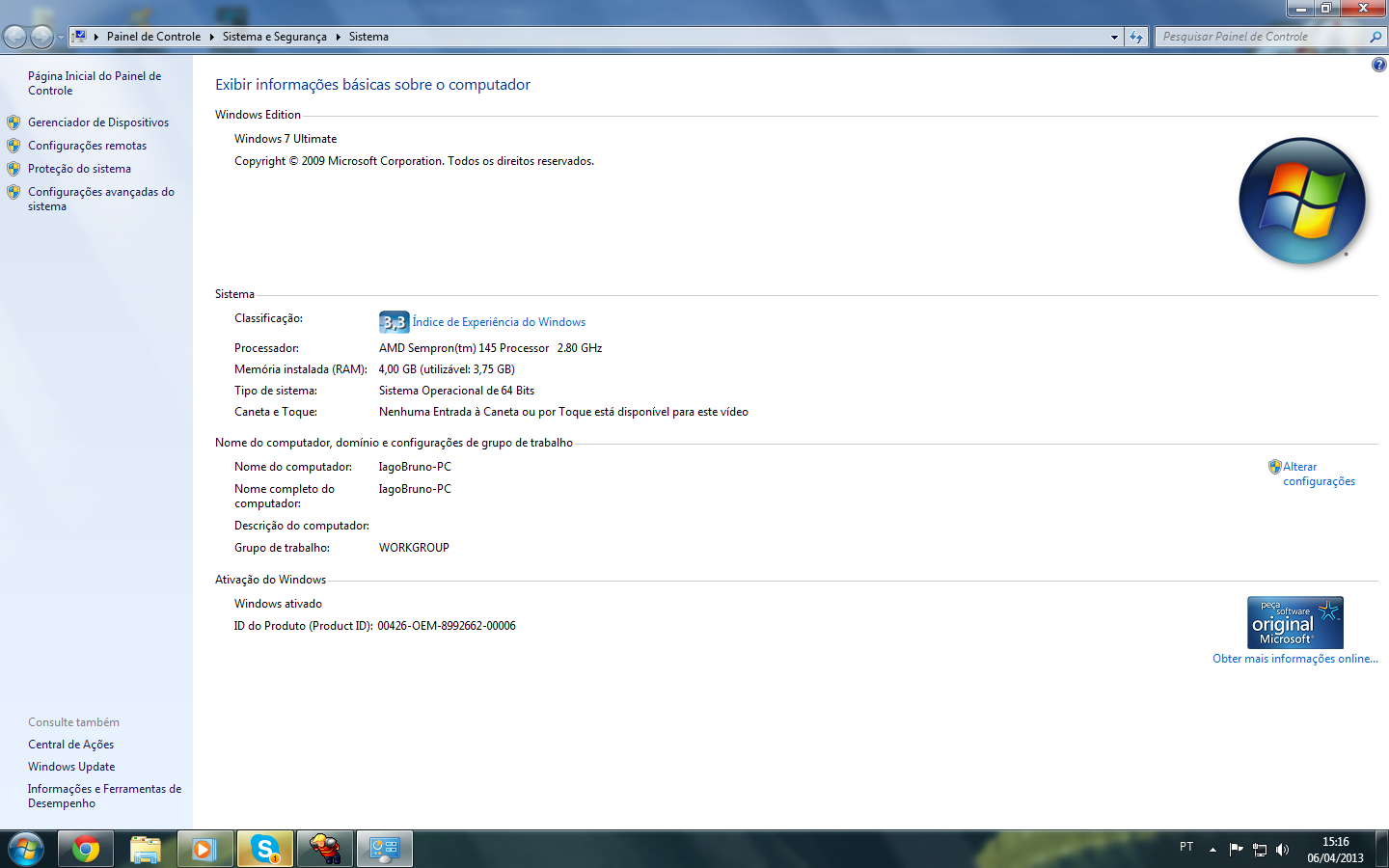Image resolution: width=1389 pixels, height=868 pixels.
Task: Open Skype from the taskbar
Action: pos(264,849)
